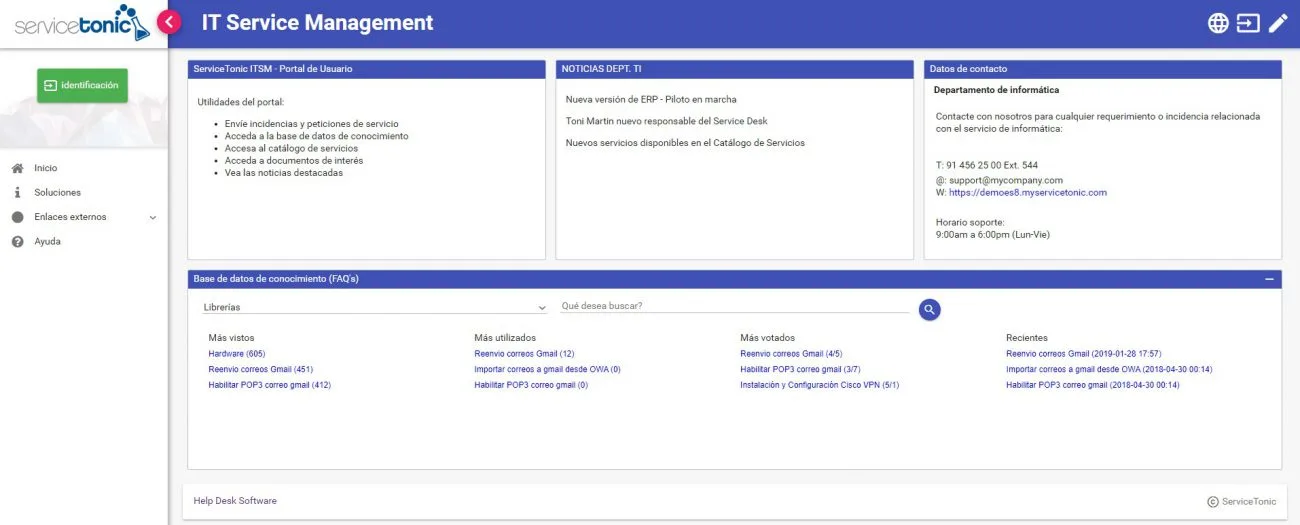Click the 'Departamento de informática' heading
The height and width of the screenshot is (525, 1300).
996,90
